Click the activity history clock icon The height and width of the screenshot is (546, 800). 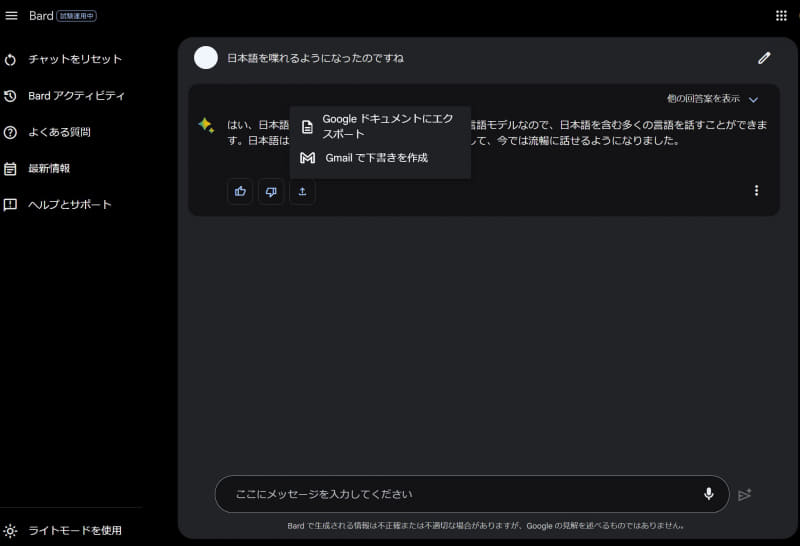(x=10, y=96)
